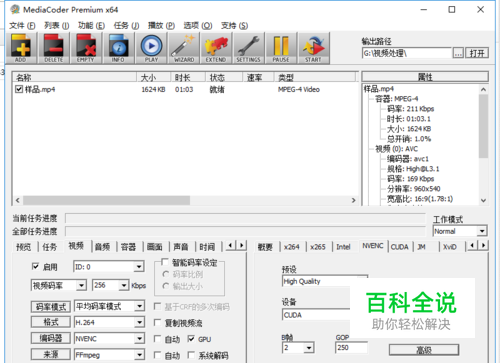Click the ADD file toolbar icon
Image resolution: width=500 pixels, height=363 pixels.
pyautogui.click(x=21, y=48)
